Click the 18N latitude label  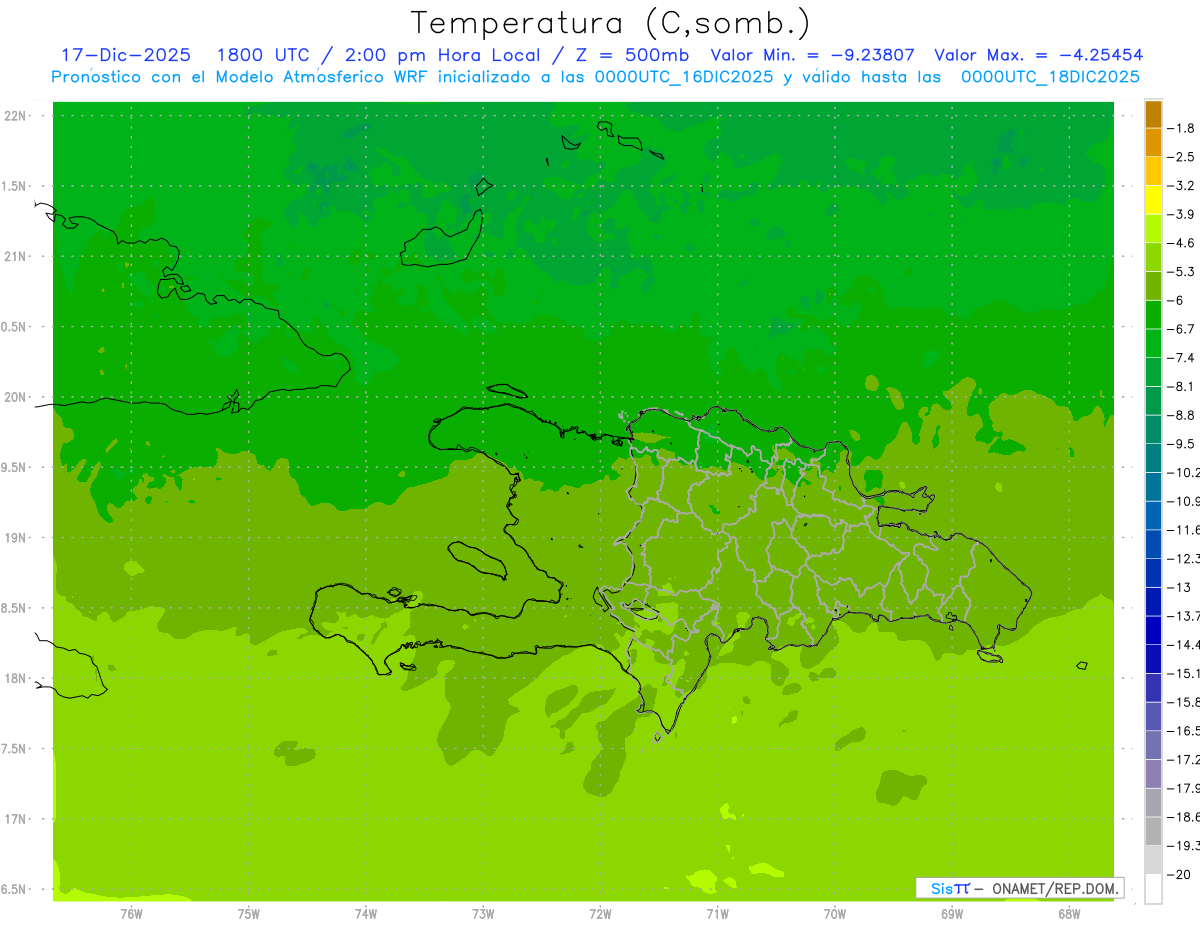[17, 678]
